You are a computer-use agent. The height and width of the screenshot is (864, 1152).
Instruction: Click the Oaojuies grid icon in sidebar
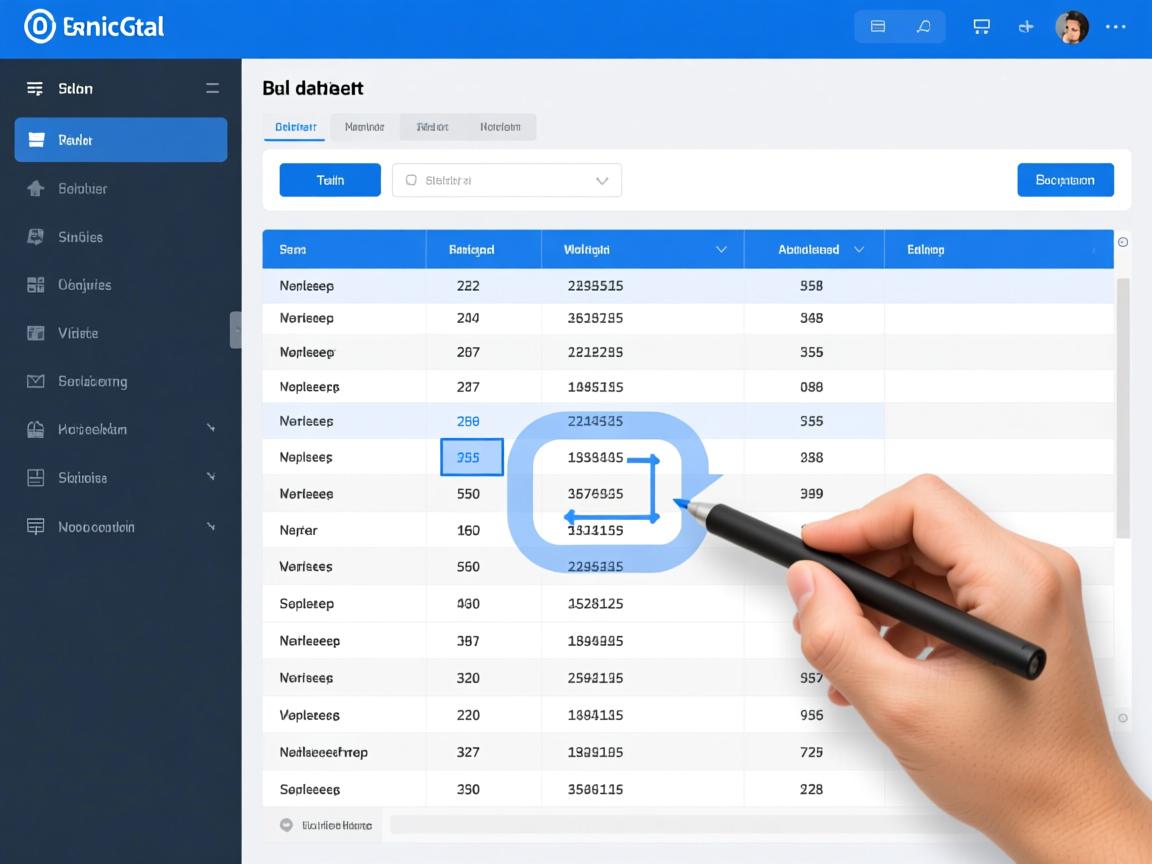[x=36, y=285]
